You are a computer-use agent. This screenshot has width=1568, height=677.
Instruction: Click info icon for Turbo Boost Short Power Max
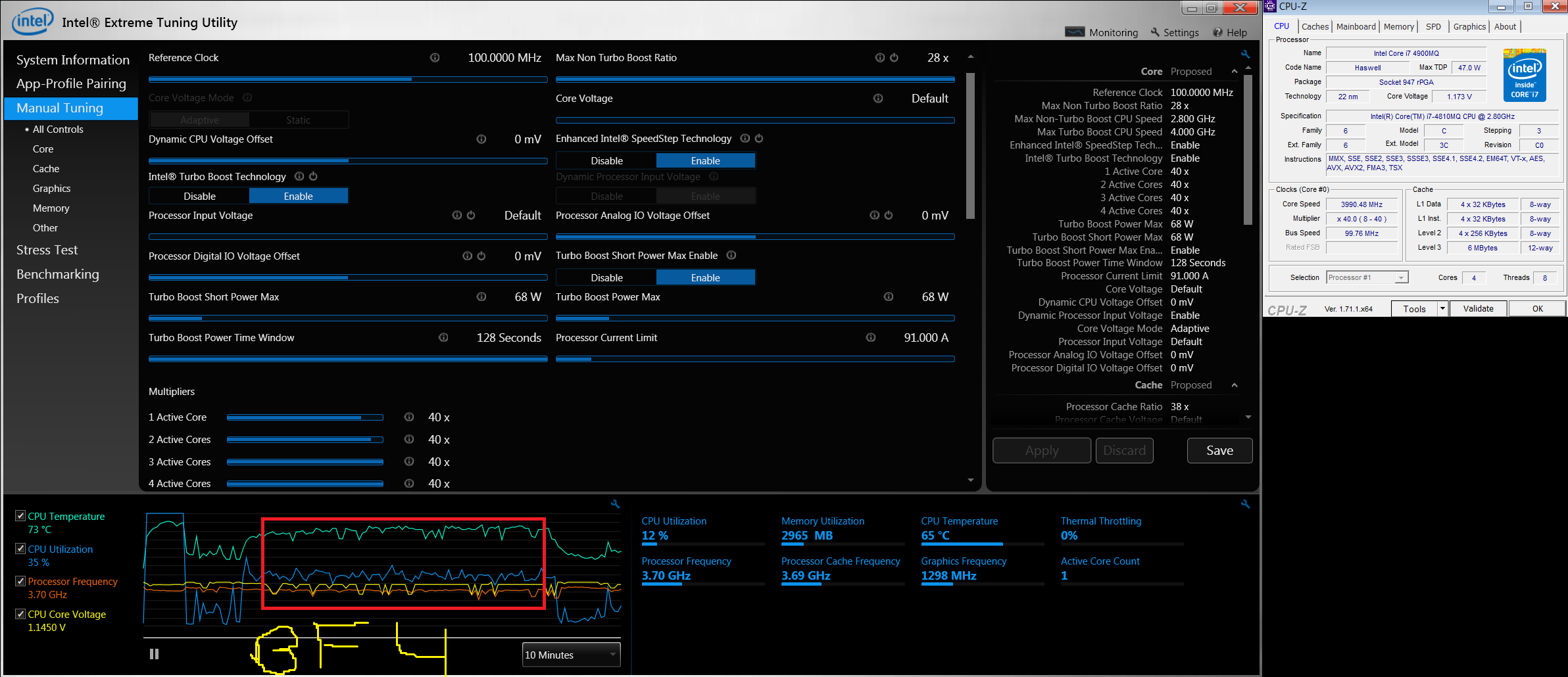click(x=481, y=297)
